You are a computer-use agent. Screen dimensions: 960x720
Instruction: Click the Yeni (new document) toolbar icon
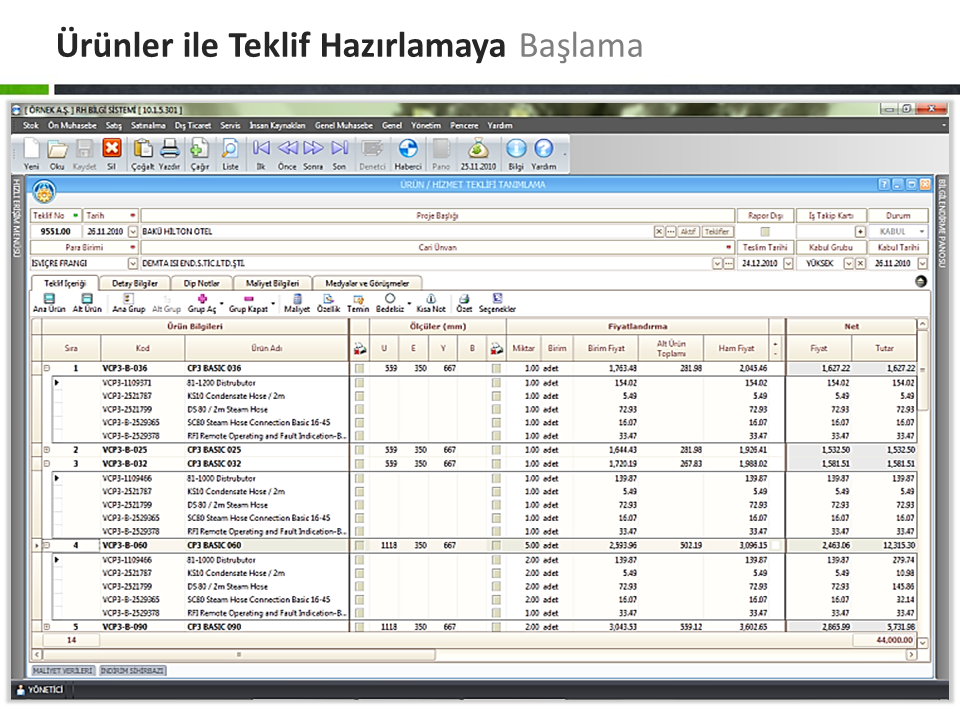(x=32, y=150)
